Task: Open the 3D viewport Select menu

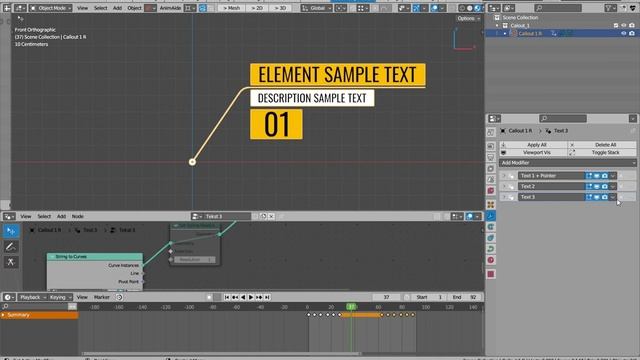Action: click(x=100, y=8)
